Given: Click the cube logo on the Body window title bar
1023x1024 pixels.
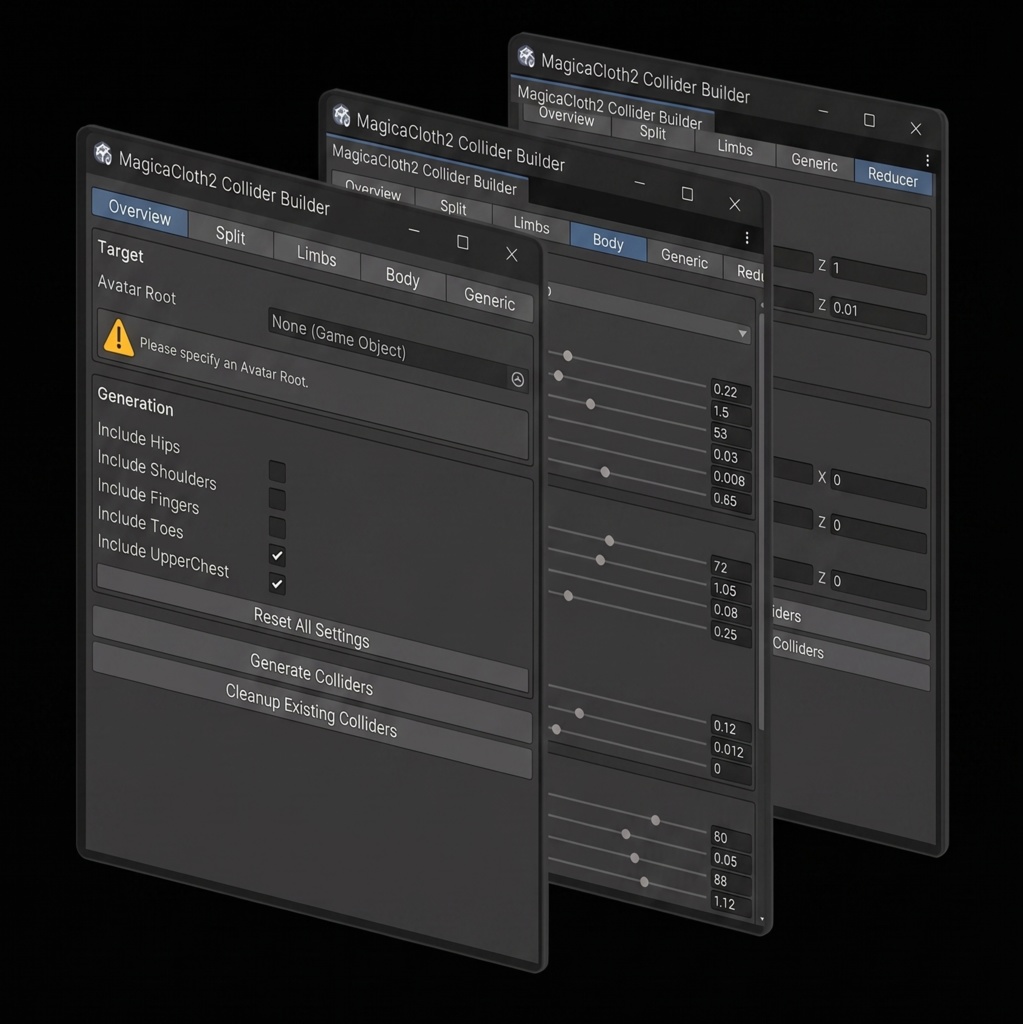Looking at the screenshot, I should point(341,115).
